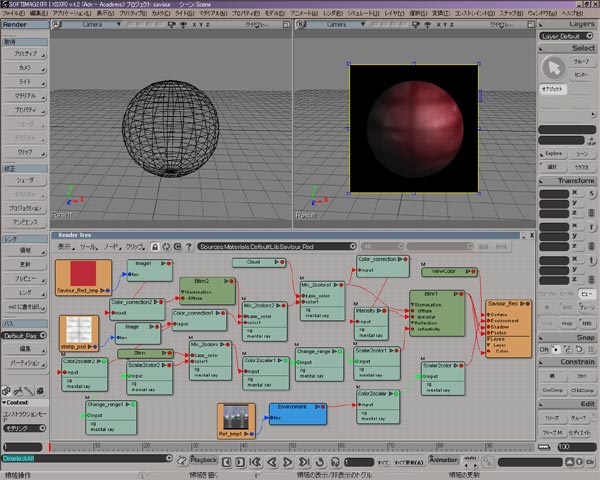
Task: Click the Render module title button
Action: [x=25, y=24]
